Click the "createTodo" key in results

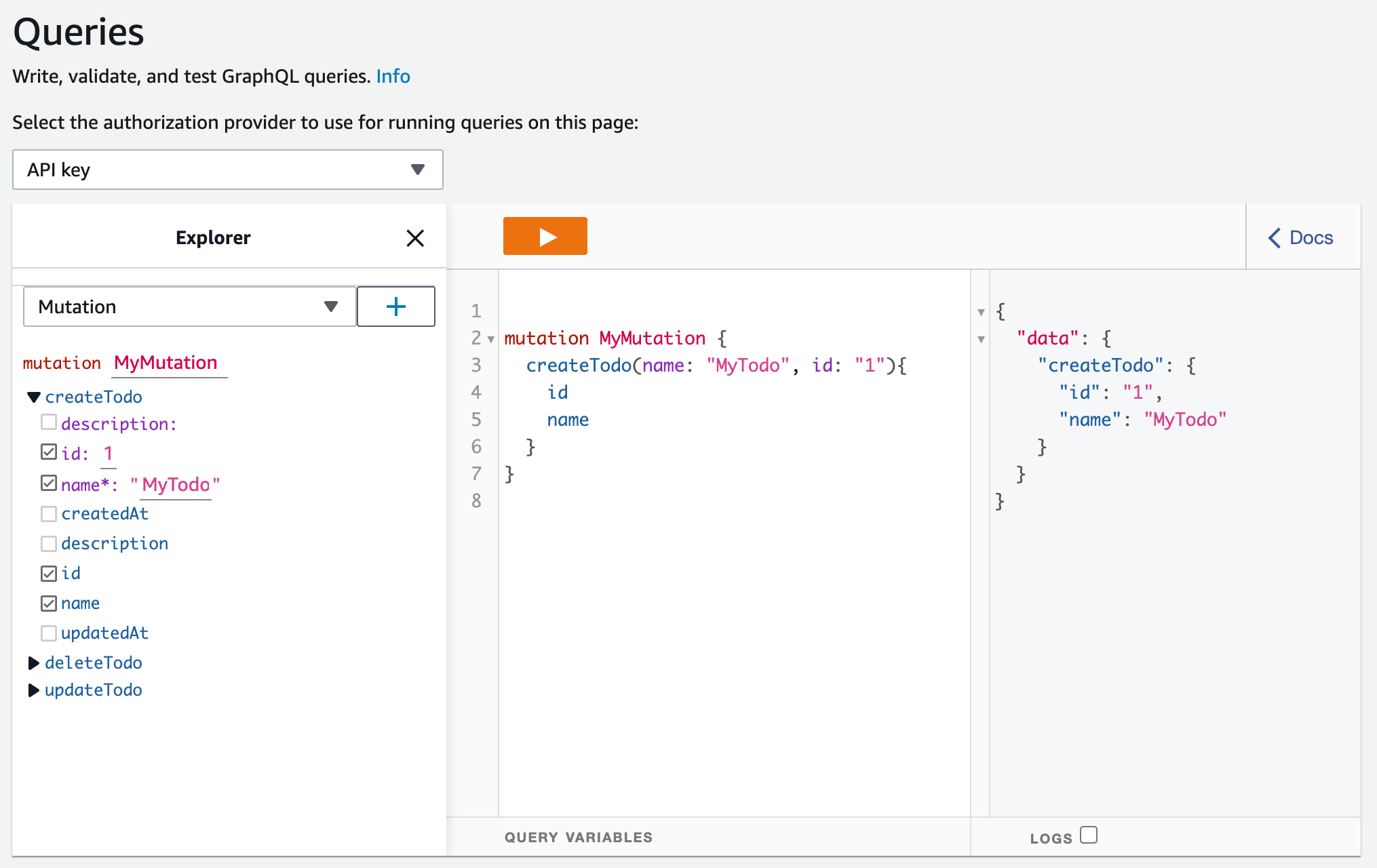click(x=1101, y=366)
